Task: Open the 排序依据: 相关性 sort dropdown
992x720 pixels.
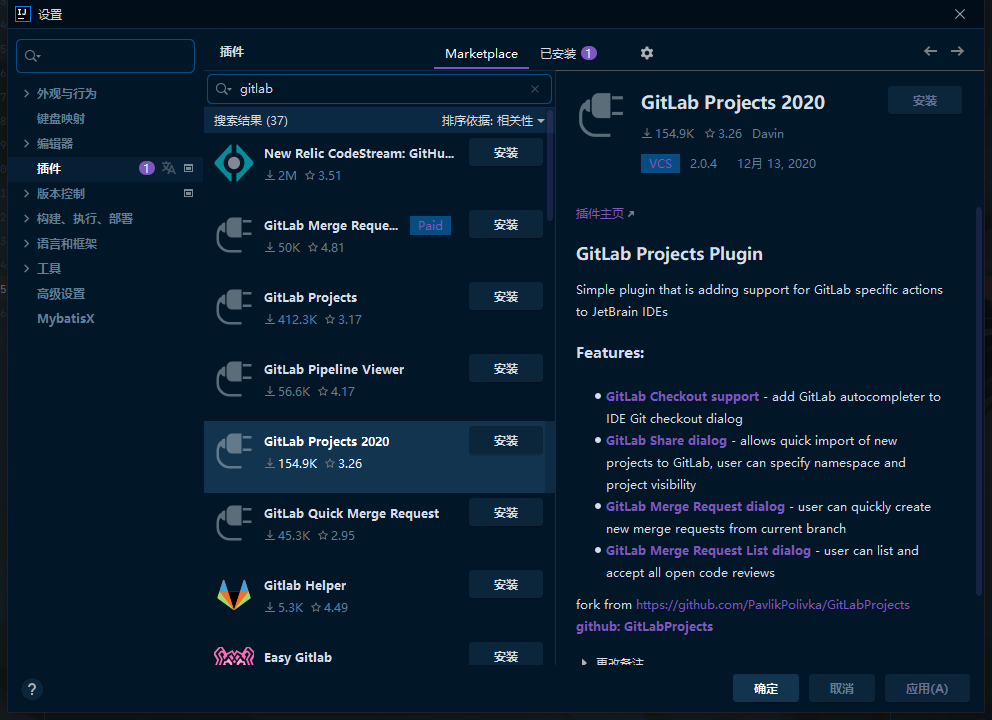Action: coord(493,121)
